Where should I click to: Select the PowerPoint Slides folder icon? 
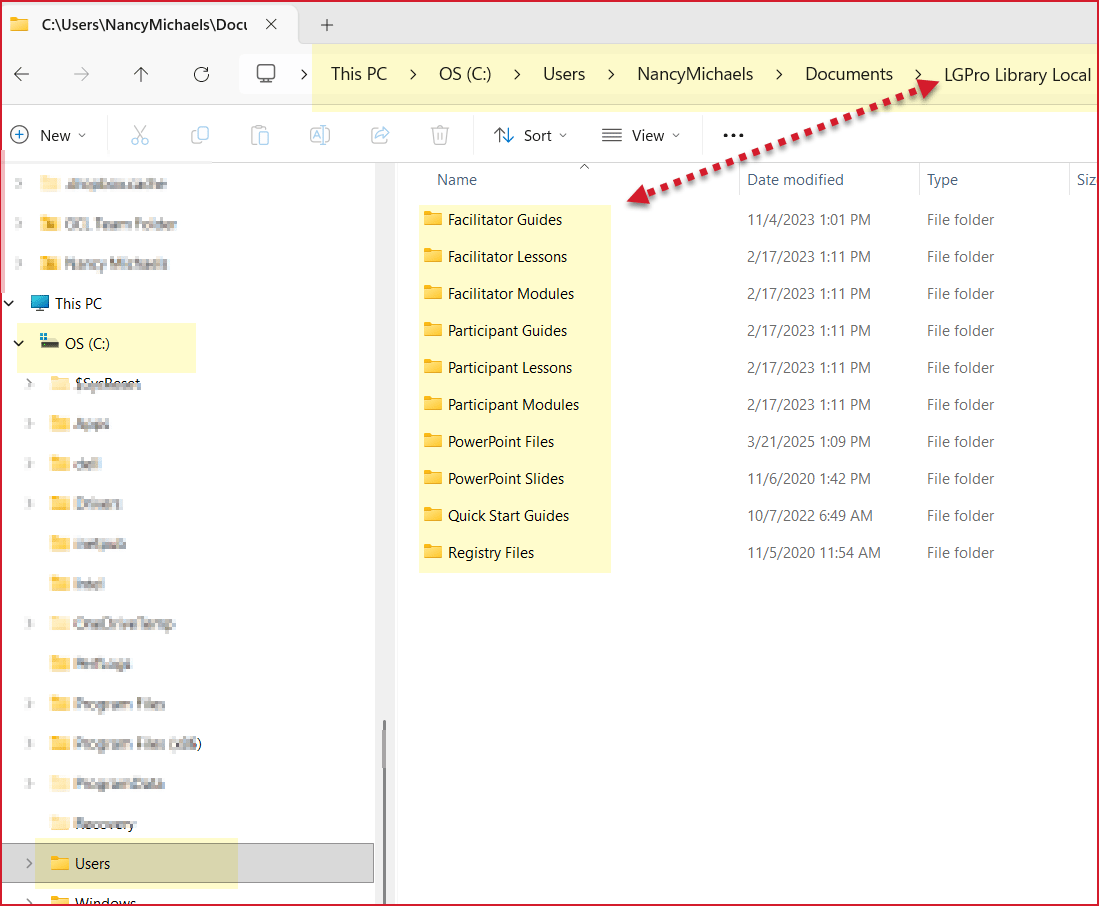tap(433, 479)
